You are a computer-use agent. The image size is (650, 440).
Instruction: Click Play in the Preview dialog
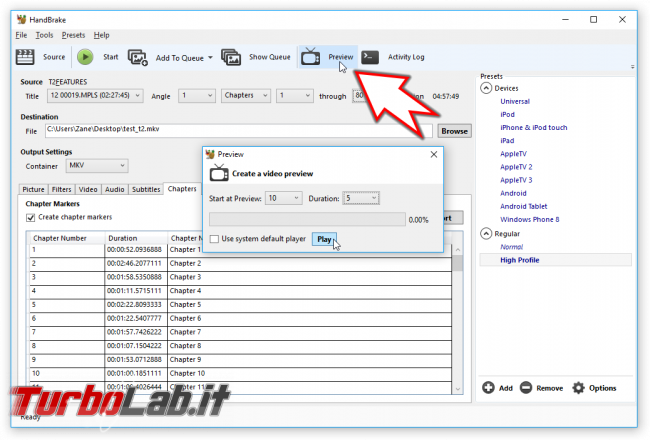[x=324, y=239]
